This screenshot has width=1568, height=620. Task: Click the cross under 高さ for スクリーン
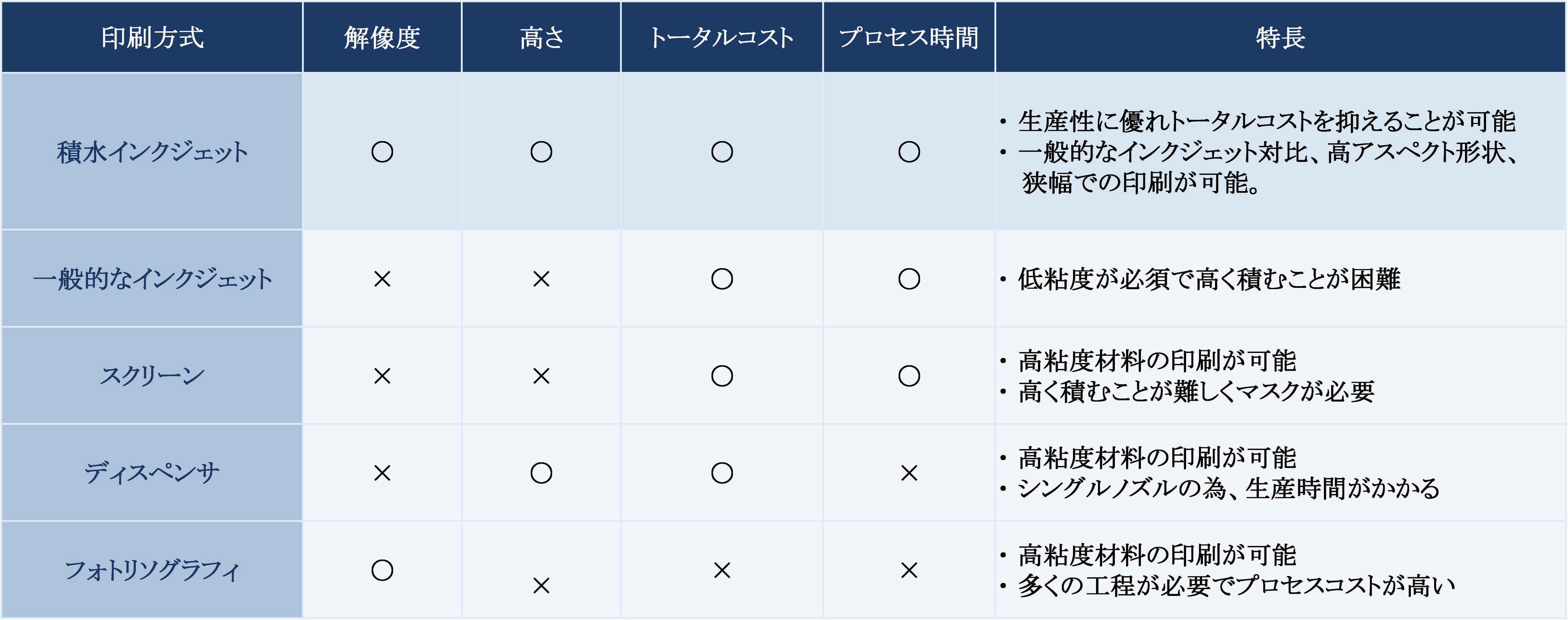541,376
